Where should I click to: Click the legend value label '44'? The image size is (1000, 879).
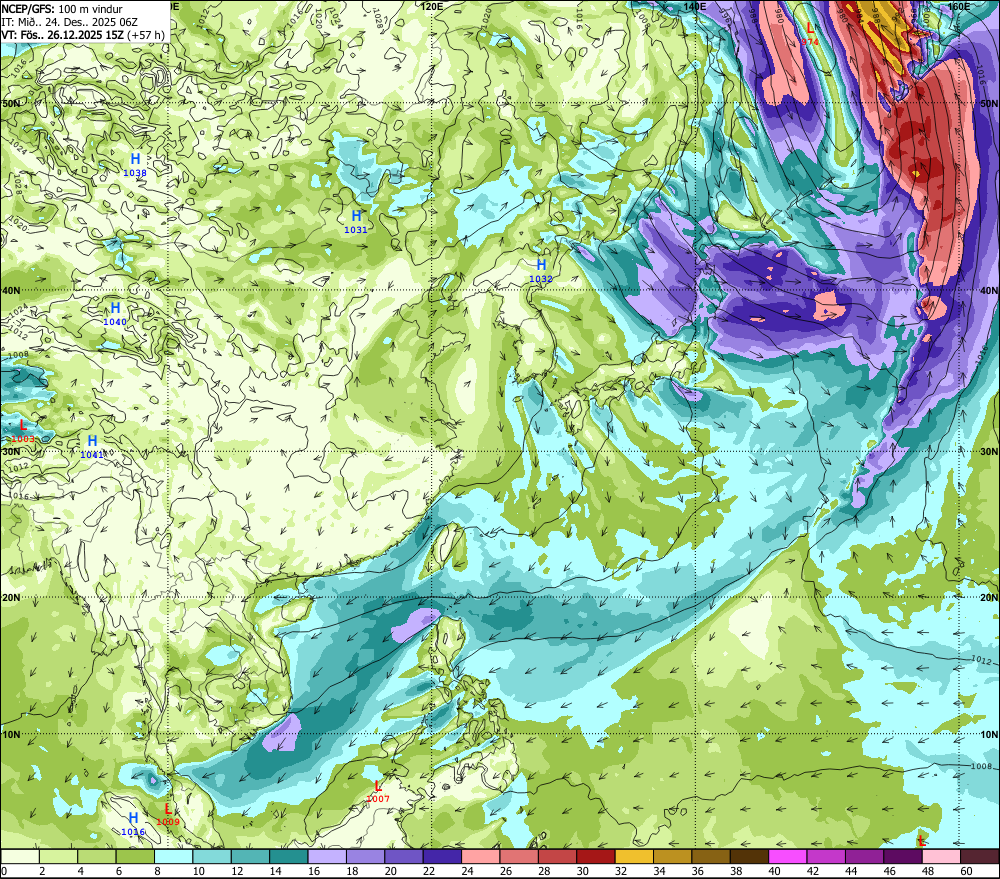click(851, 871)
